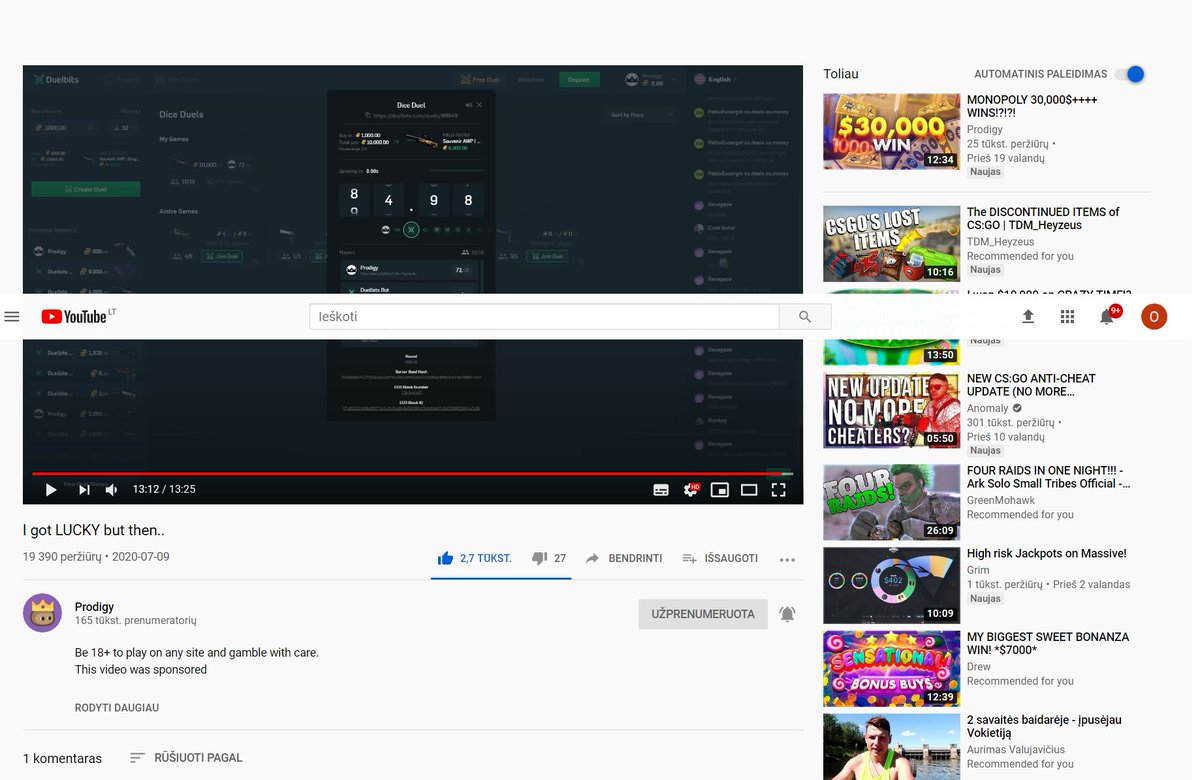This screenshot has width=1200, height=780.
Task: Seek within the video progress bar
Action: pyautogui.click(x=412, y=473)
